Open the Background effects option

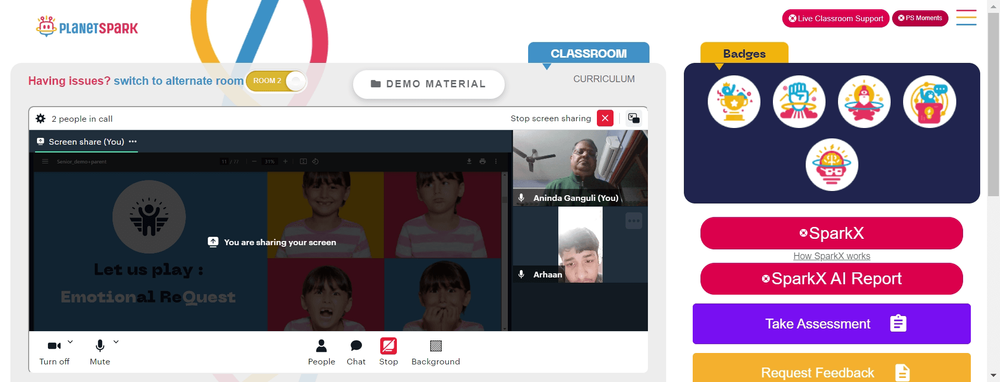tap(436, 352)
